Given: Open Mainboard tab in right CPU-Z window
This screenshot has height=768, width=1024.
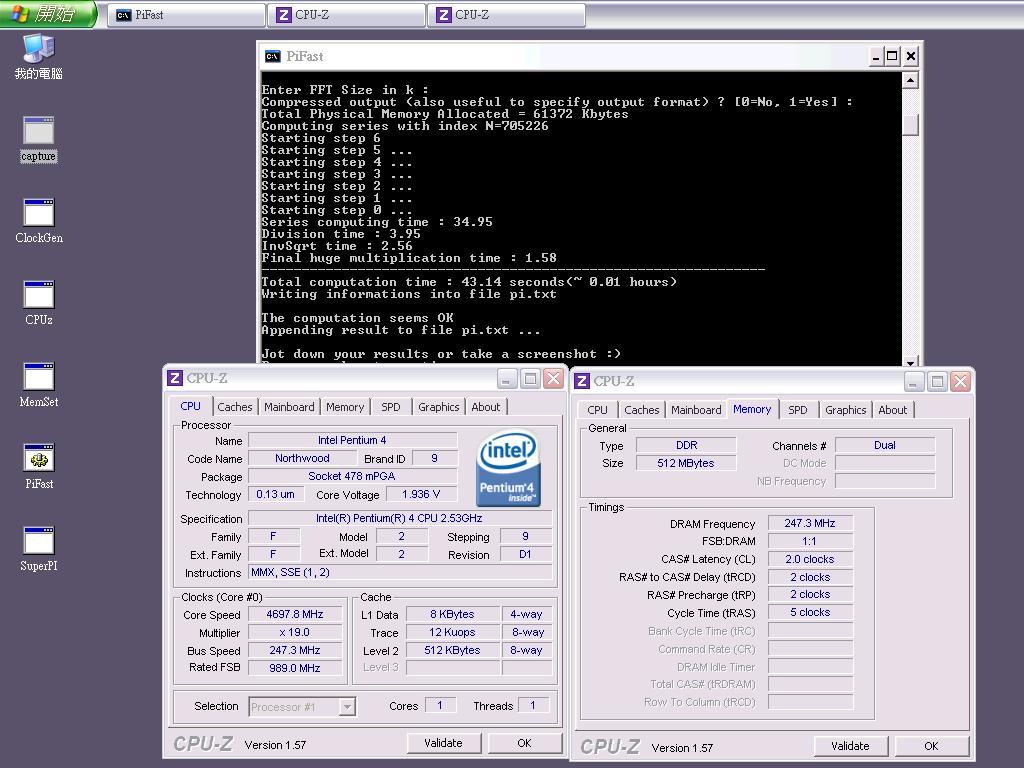Looking at the screenshot, I should point(696,409).
